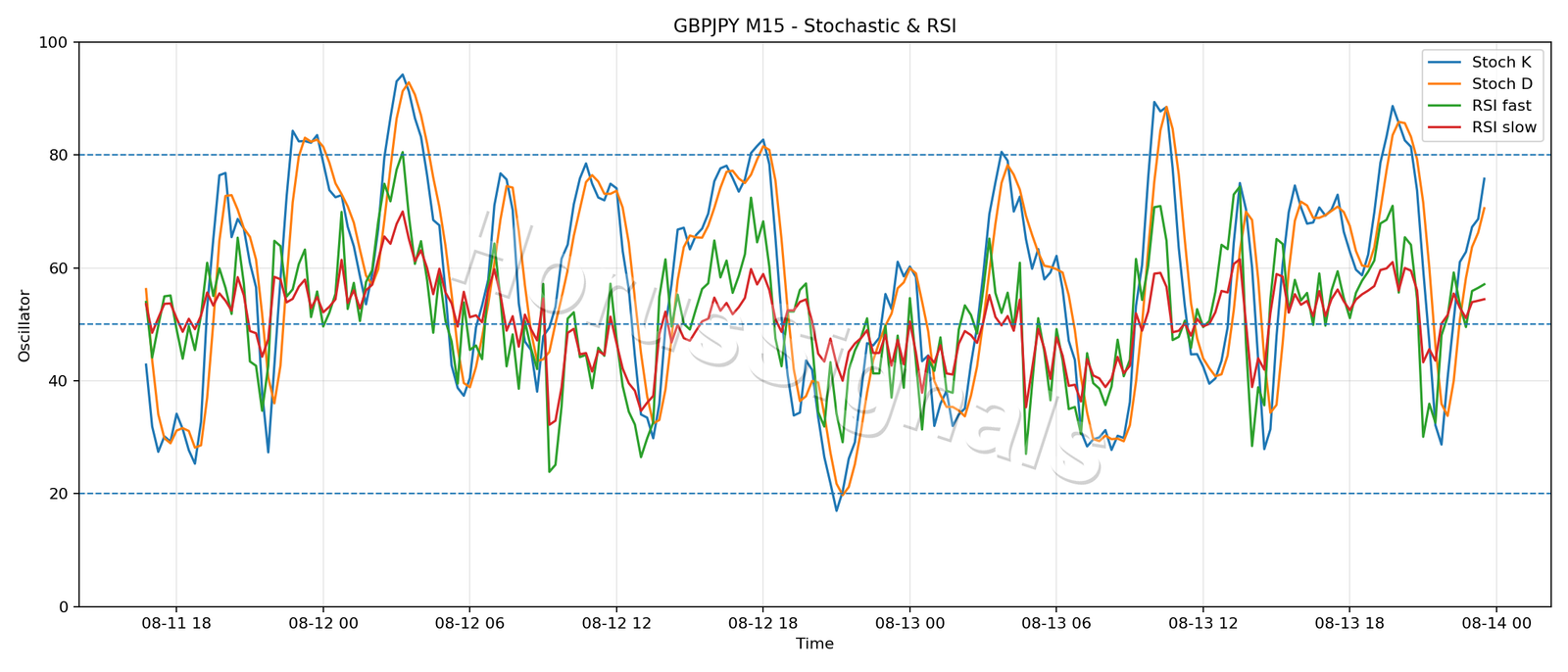This screenshot has height=672, width=1568.
Task: Click the x-axis tick label 08-13 12
Action: 1202,622
